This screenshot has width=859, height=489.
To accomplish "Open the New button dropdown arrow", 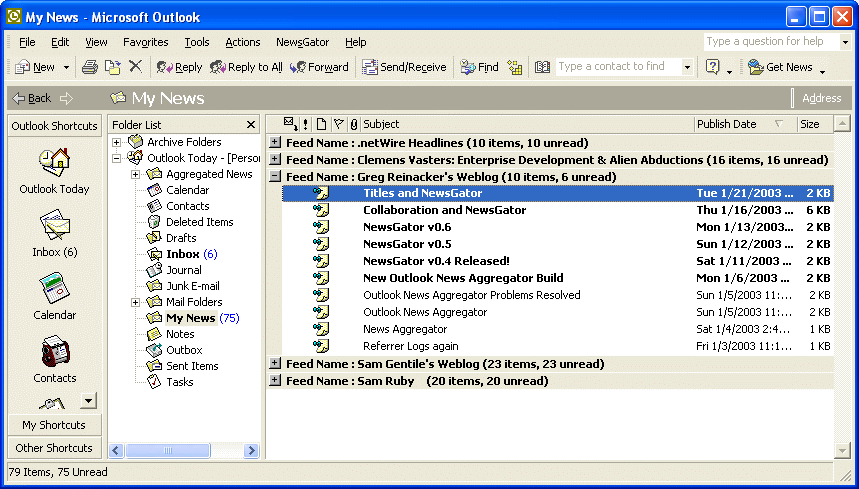I will [66, 67].
